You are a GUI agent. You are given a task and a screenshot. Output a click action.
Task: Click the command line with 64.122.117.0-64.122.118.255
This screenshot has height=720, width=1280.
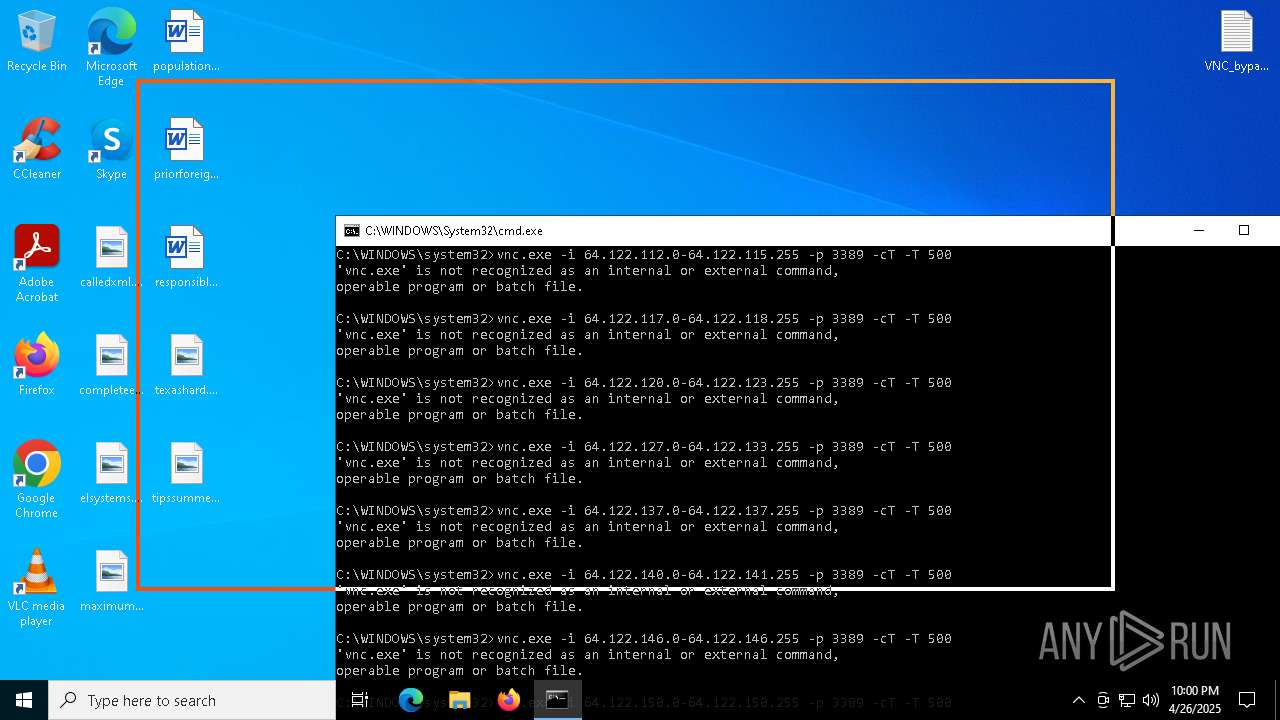pos(644,319)
